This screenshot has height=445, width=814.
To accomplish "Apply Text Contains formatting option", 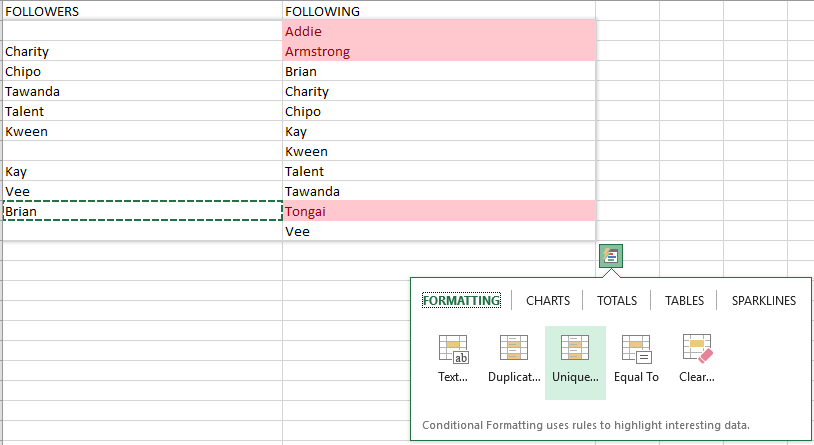I will (453, 357).
